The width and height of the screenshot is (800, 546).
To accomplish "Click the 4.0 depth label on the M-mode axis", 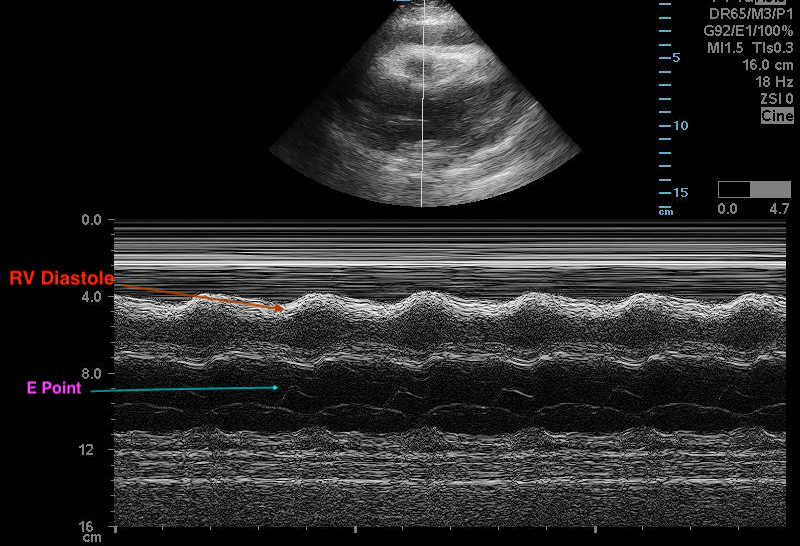I will [91, 296].
